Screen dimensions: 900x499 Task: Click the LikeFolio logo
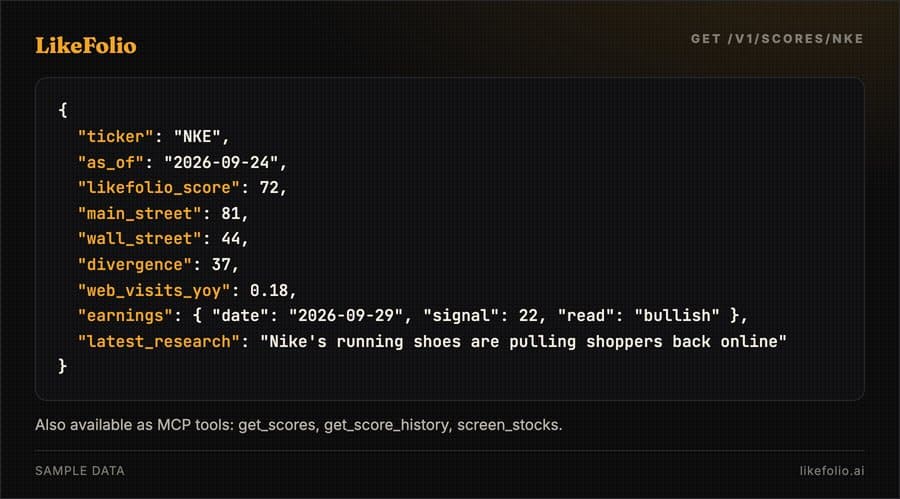(x=86, y=45)
